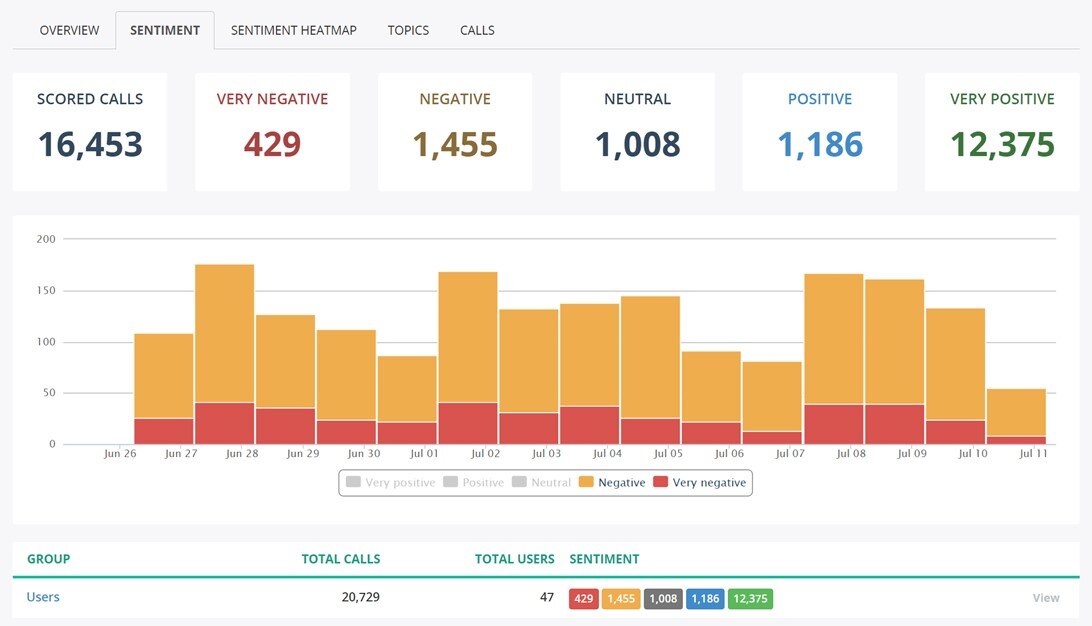Viewport: 1092px width, 626px height.
Task: Open the Sentiment Heatmap tab
Action: [293, 30]
